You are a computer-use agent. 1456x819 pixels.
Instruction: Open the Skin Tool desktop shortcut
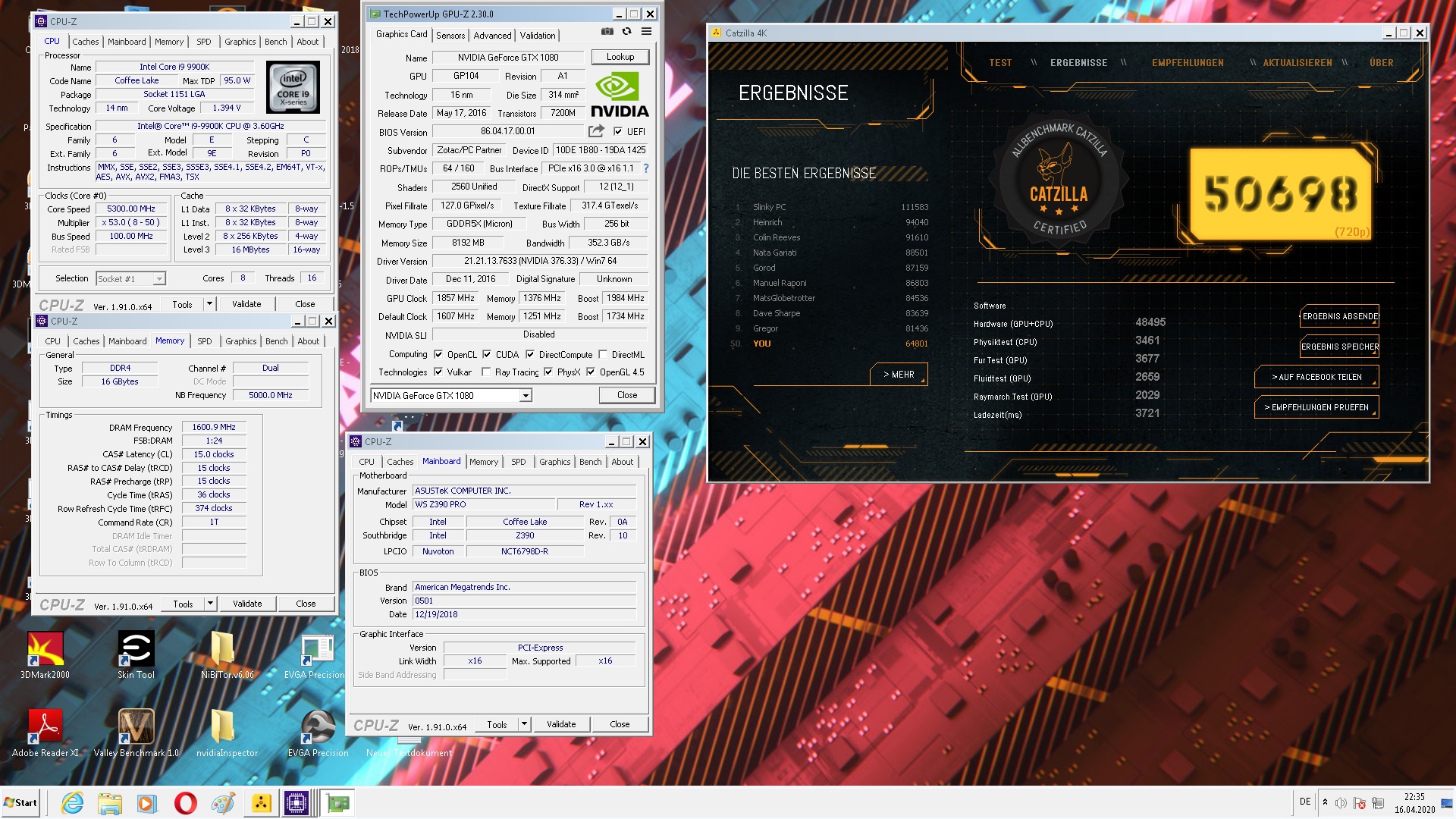click(136, 655)
